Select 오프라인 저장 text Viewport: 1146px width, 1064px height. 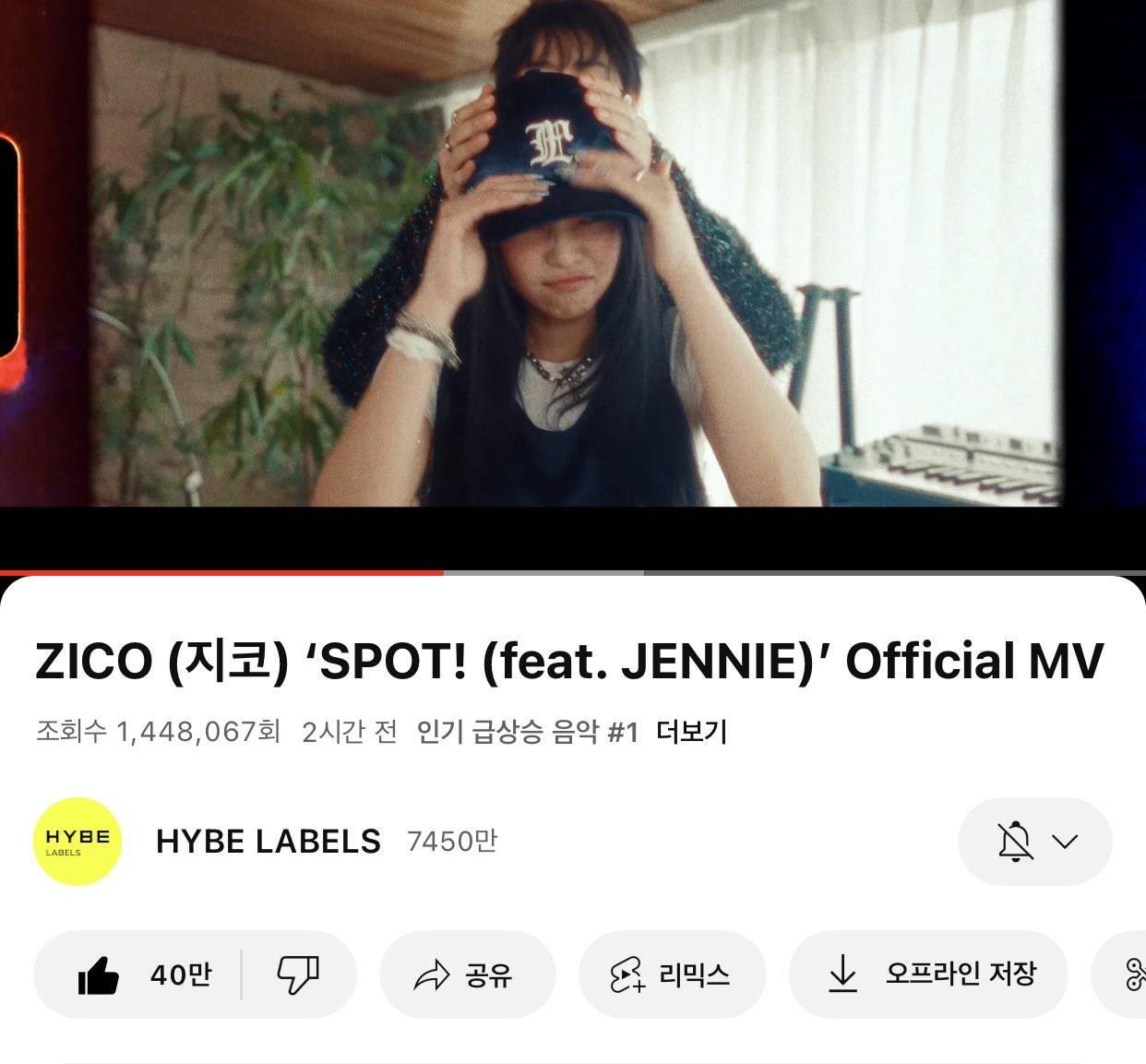(961, 974)
